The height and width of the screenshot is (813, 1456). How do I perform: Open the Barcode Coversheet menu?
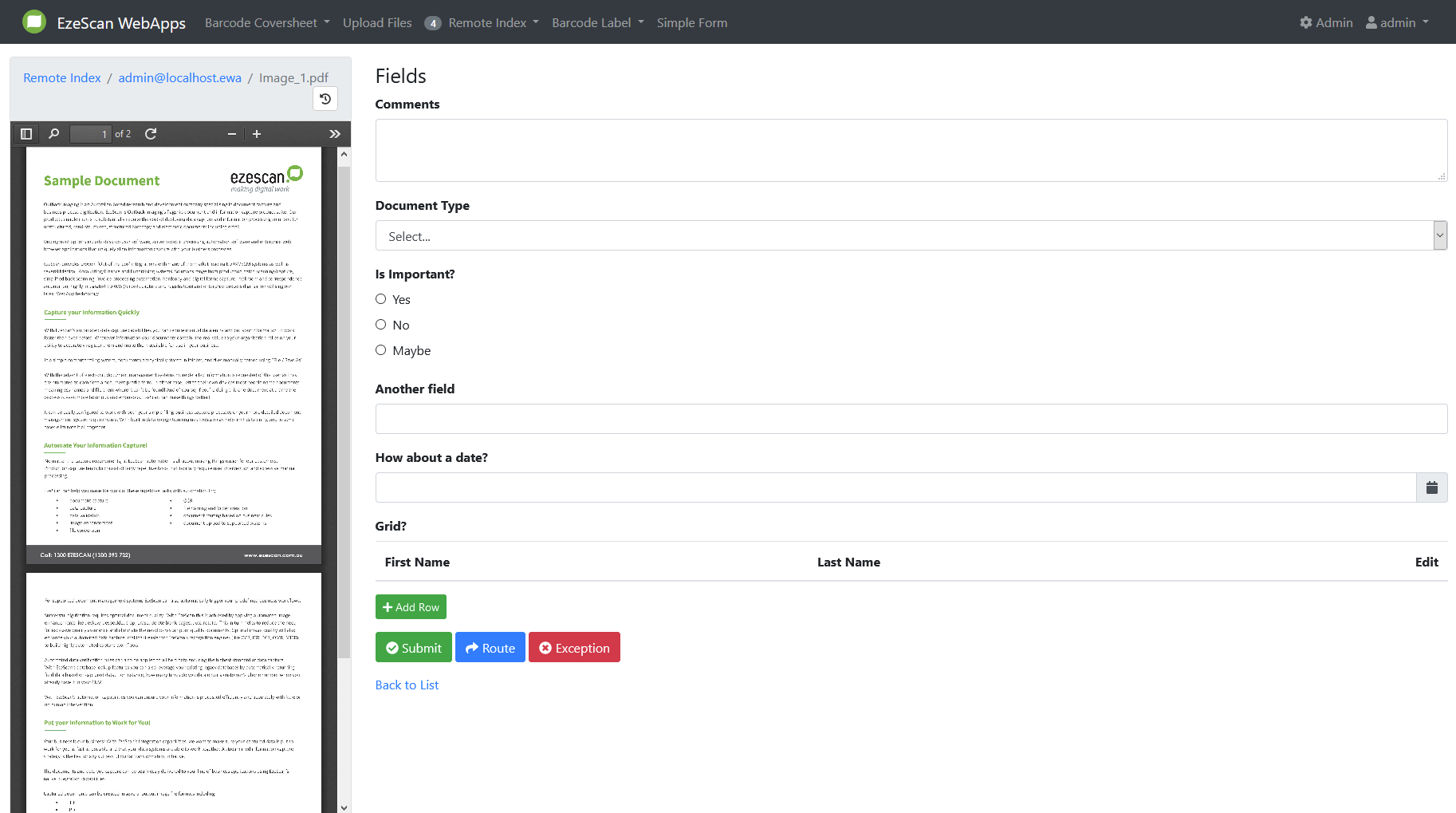[x=267, y=22]
